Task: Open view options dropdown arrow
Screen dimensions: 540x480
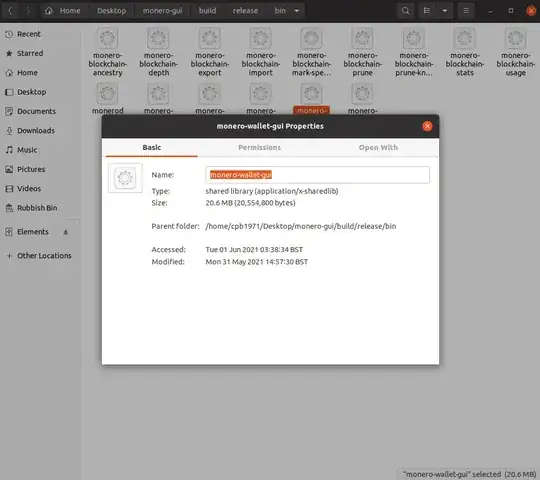Action: [445, 11]
